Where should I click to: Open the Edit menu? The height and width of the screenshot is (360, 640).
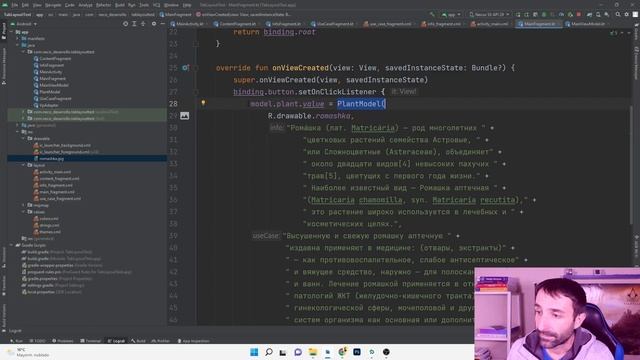tap(25, 5)
